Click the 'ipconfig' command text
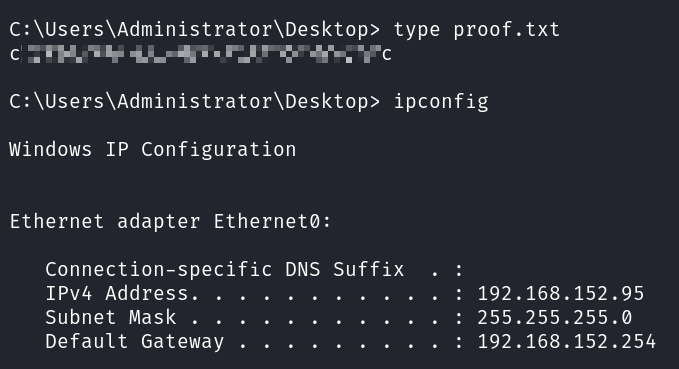 tap(441, 102)
